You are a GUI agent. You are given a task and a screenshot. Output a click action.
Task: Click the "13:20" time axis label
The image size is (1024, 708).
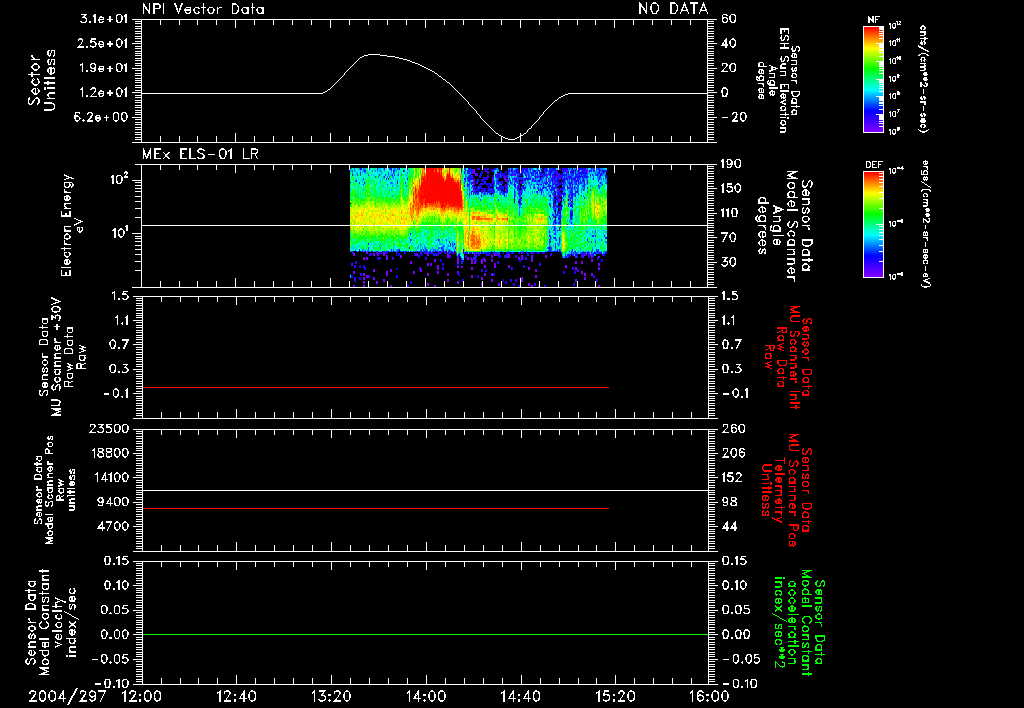(331, 696)
